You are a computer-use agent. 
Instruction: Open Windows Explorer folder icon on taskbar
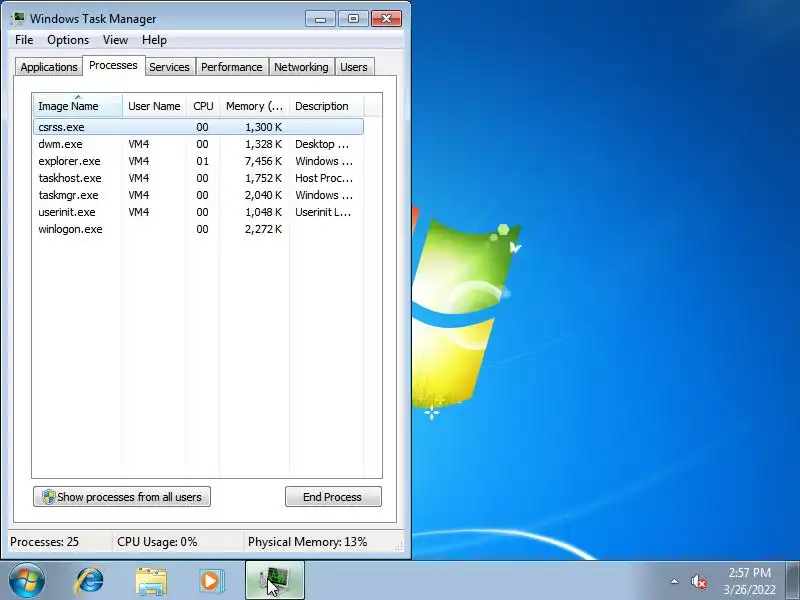pyautogui.click(x=151, y=581)
